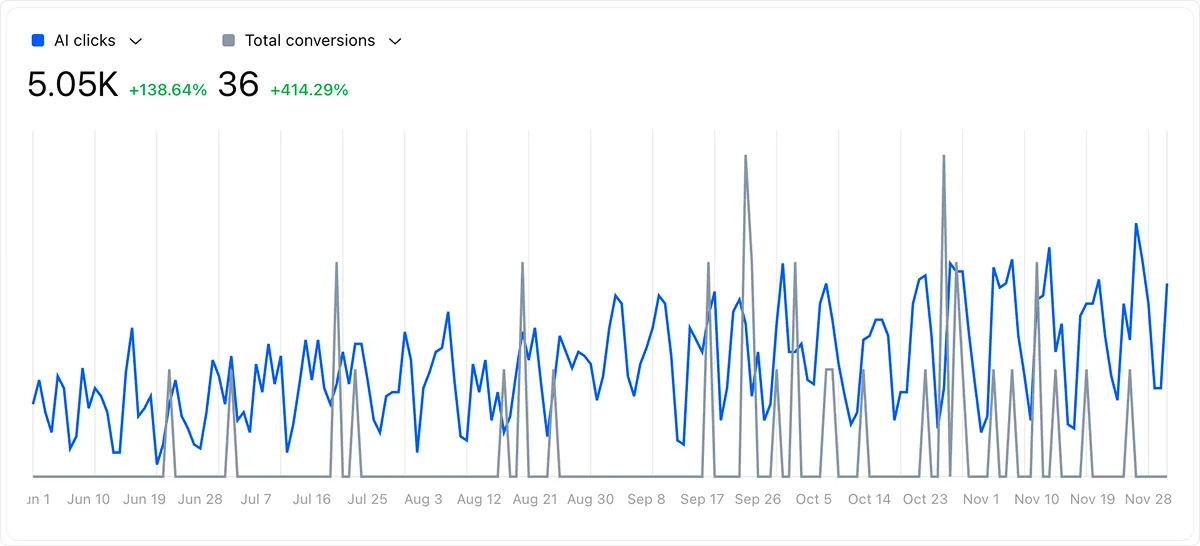
Task: Click the Nov 28 date axis label
Action: pyautogui.click(x=1148, y=499)
